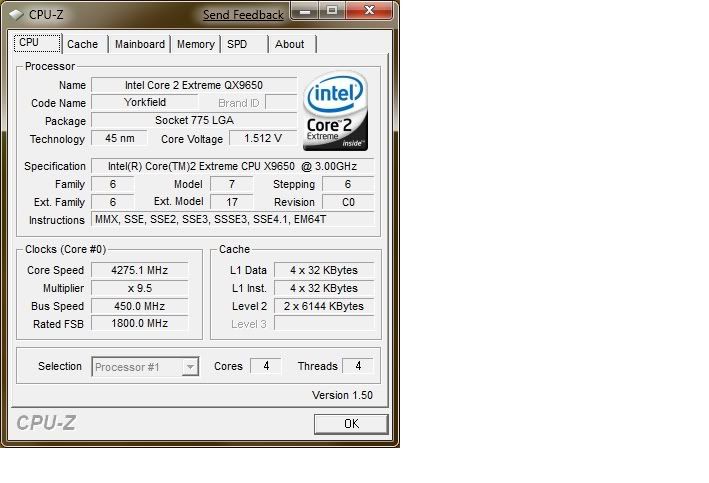Click the OK button
This screenshot has height=483, width=709.
click(x=351, y=424)
